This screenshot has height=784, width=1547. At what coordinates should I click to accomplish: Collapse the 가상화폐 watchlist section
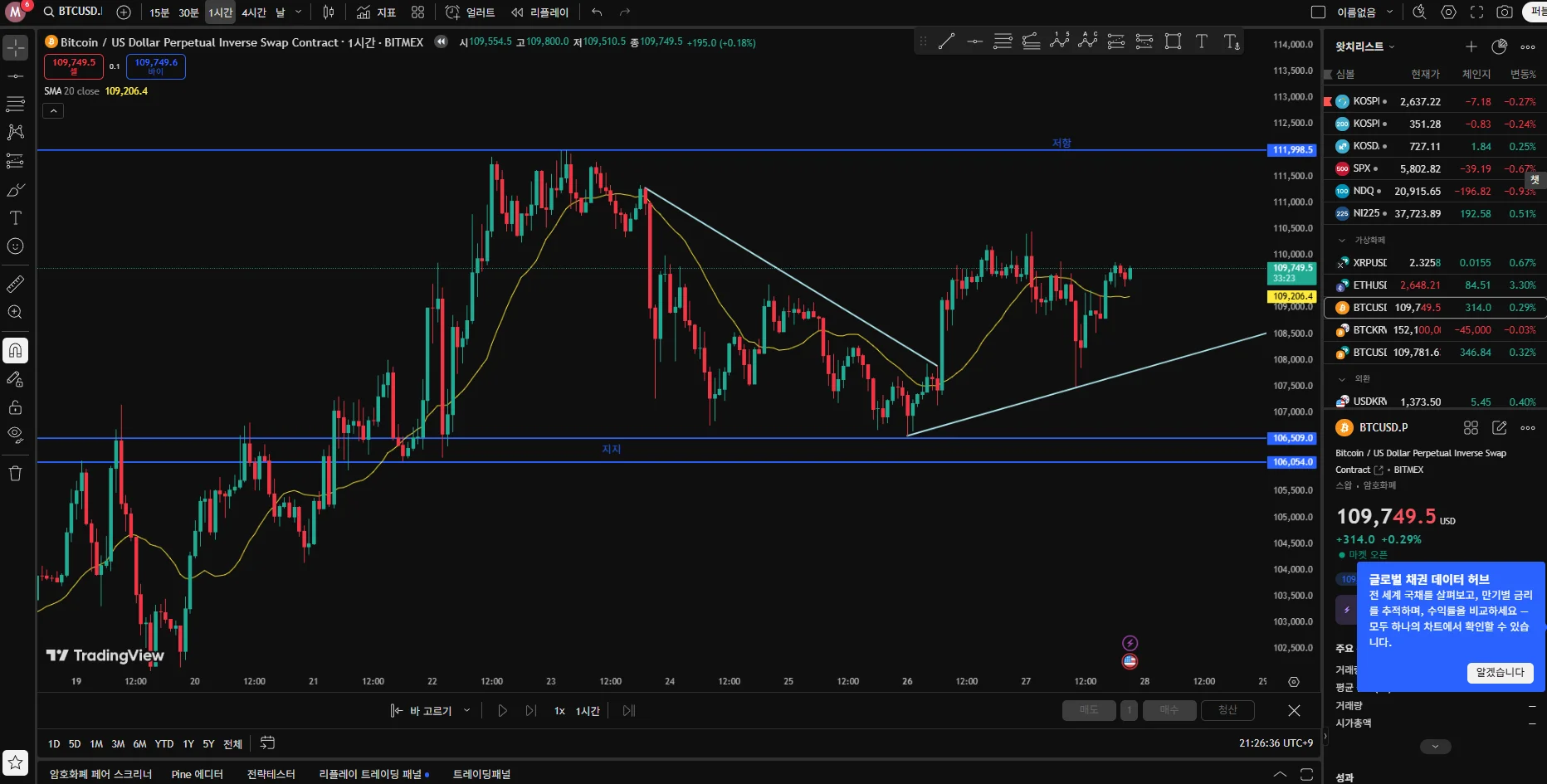click(1342, 240)
